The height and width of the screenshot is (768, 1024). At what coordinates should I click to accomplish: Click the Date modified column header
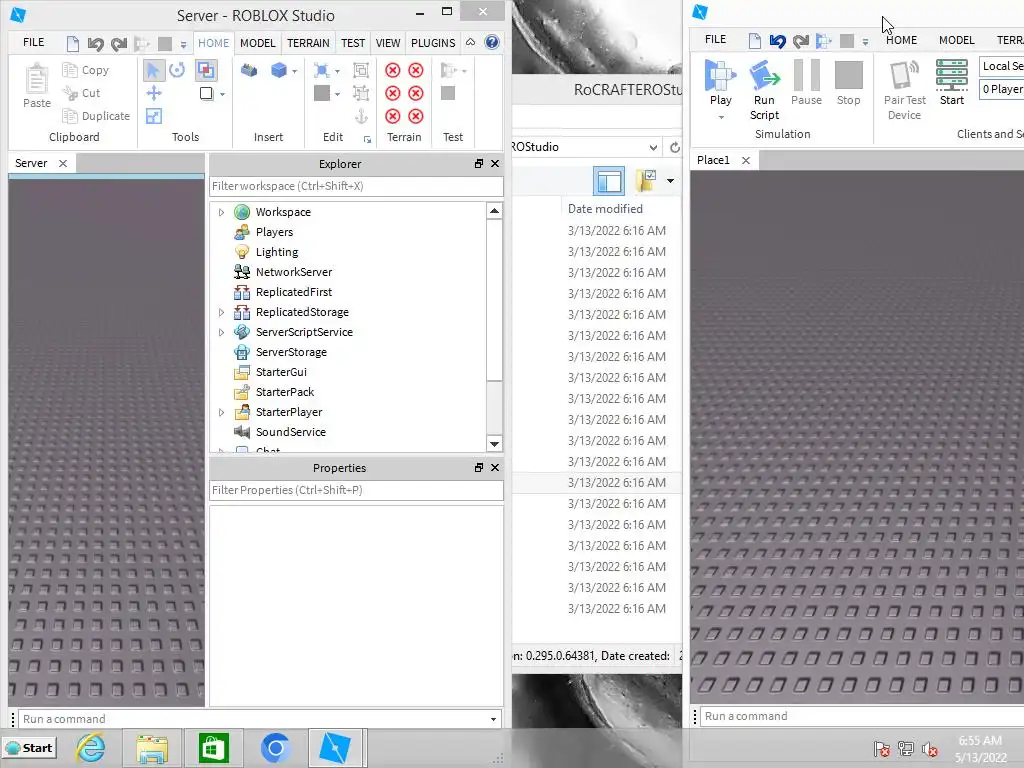(605, 209)
